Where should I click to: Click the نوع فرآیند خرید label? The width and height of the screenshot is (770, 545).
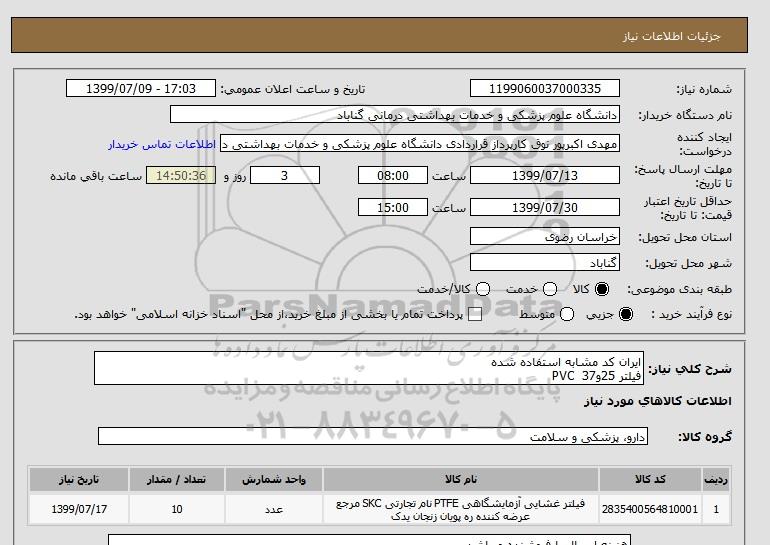point(691,314)
